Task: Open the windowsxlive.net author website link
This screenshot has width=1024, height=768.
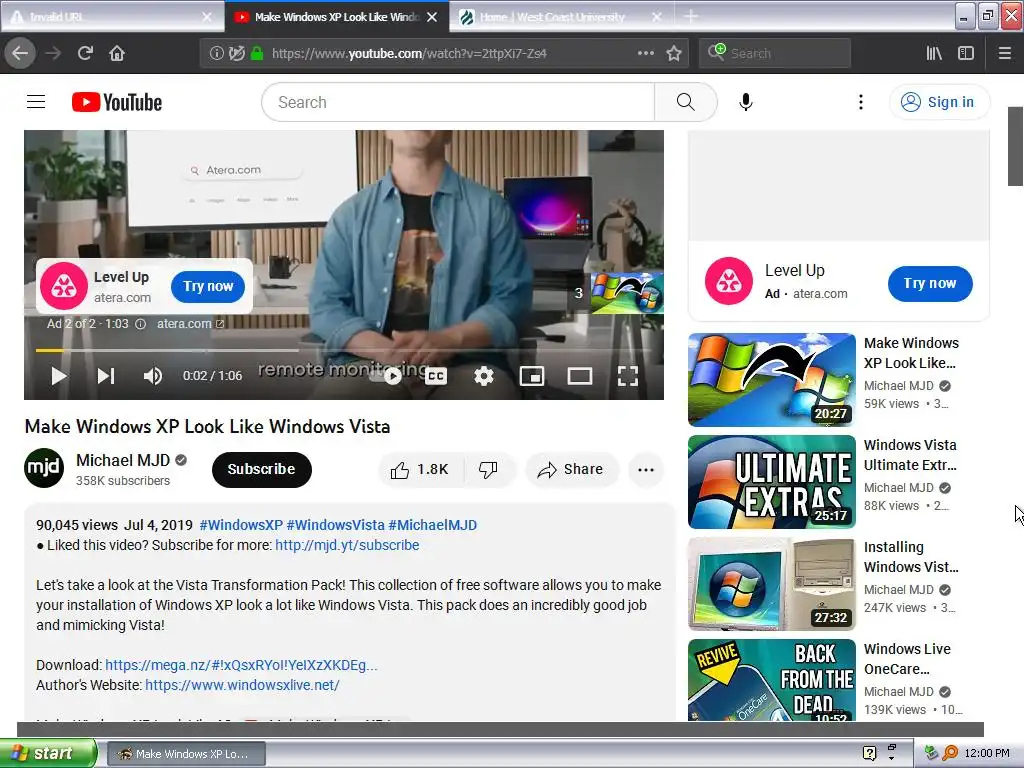Action: (x=242, y=685)
